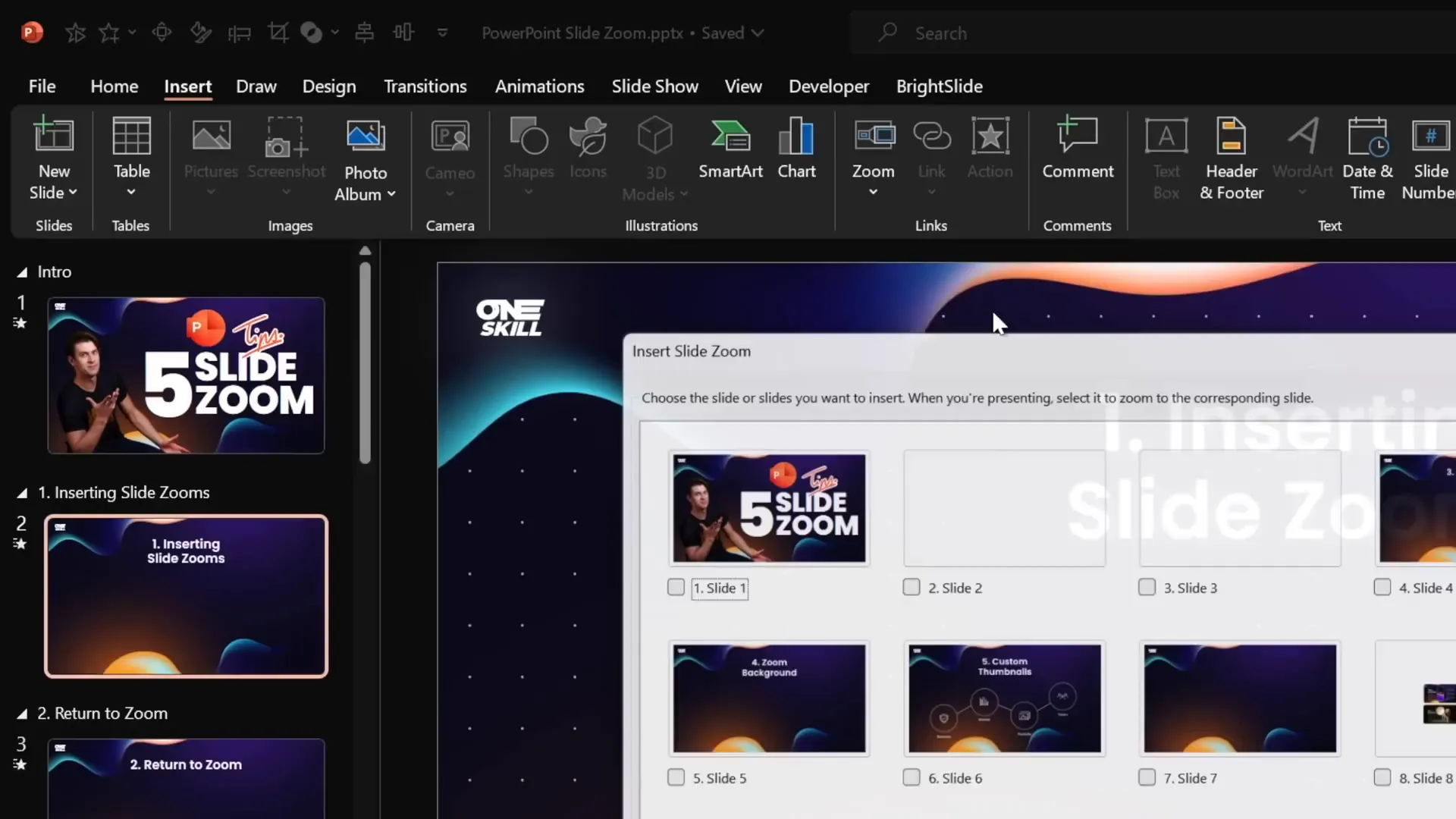Check the '4. Slide 4' checkbox

point(1382,587)
